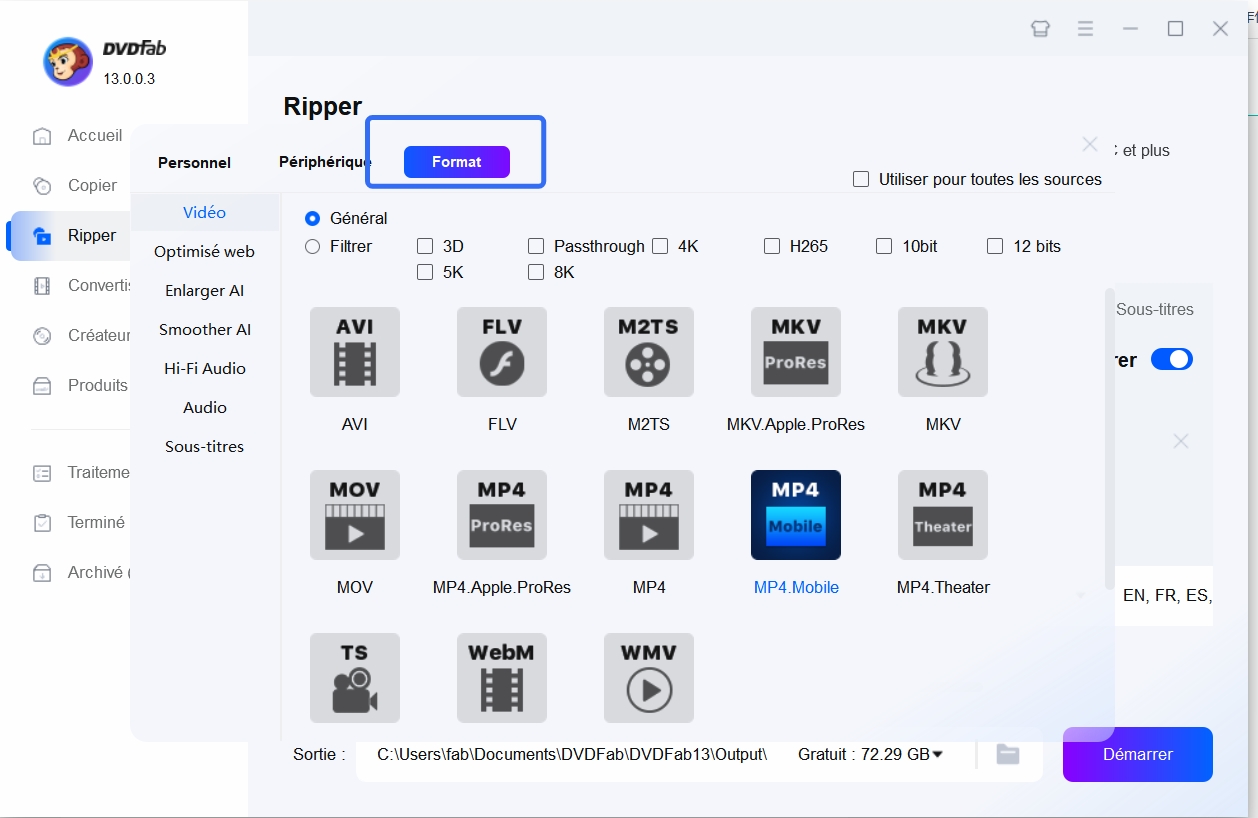1258x818 pixels.
Task: Select the MP4.Mobile format icon
Action: [796, 515]
